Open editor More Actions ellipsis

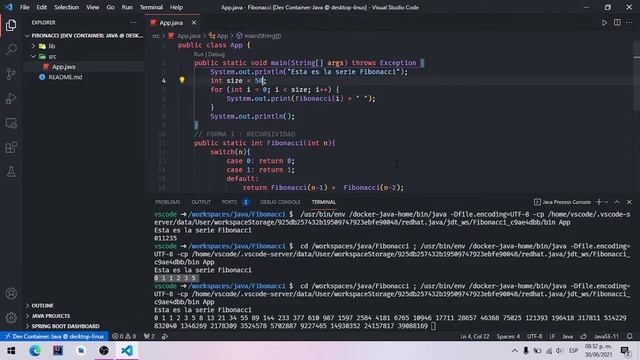point(629,23)
